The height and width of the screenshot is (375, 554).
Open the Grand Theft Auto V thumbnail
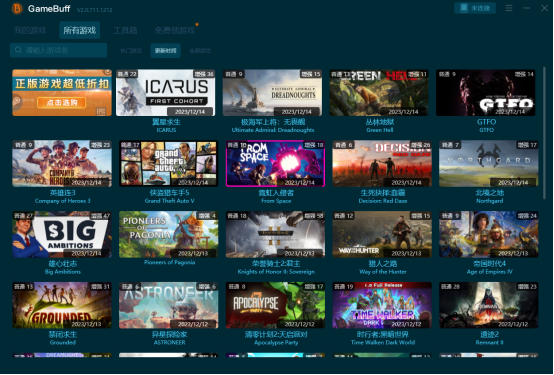coord(169,164)
